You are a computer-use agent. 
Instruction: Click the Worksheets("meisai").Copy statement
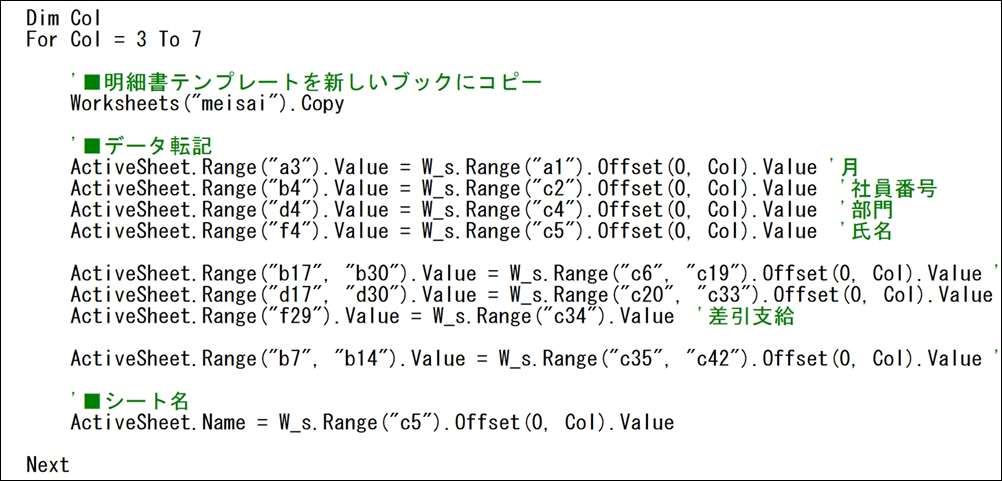207,103
